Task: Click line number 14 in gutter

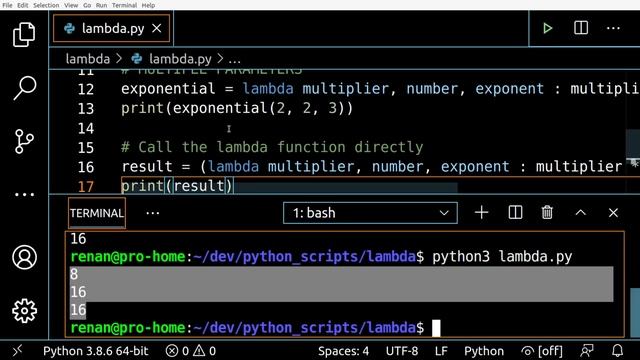Action: [x=86, y=128]
